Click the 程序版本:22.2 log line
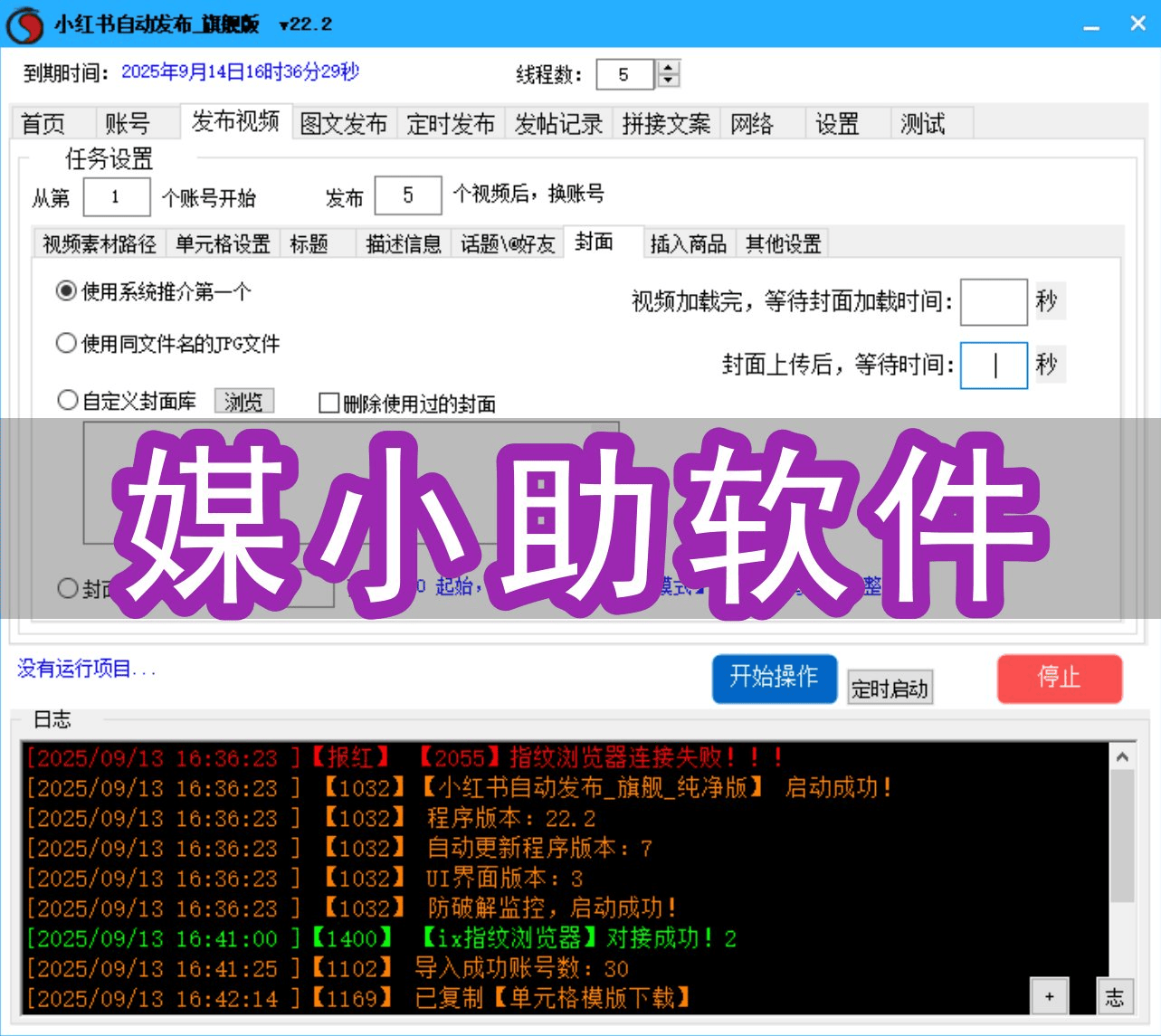 311,818
